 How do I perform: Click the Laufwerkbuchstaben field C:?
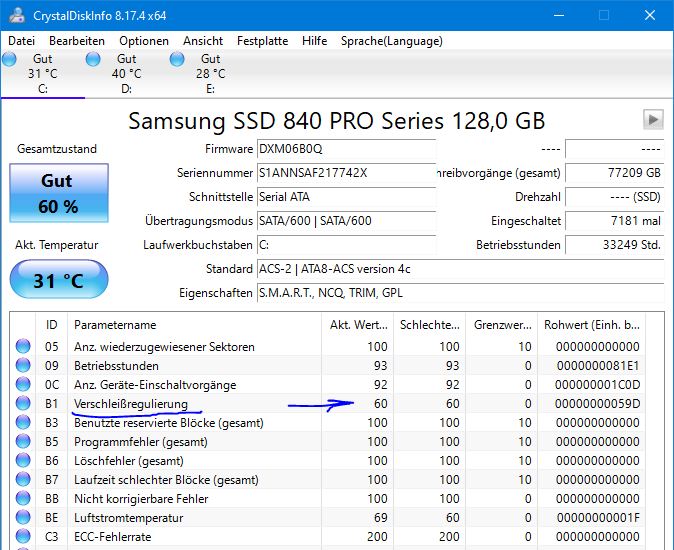[x=346, y=245]
